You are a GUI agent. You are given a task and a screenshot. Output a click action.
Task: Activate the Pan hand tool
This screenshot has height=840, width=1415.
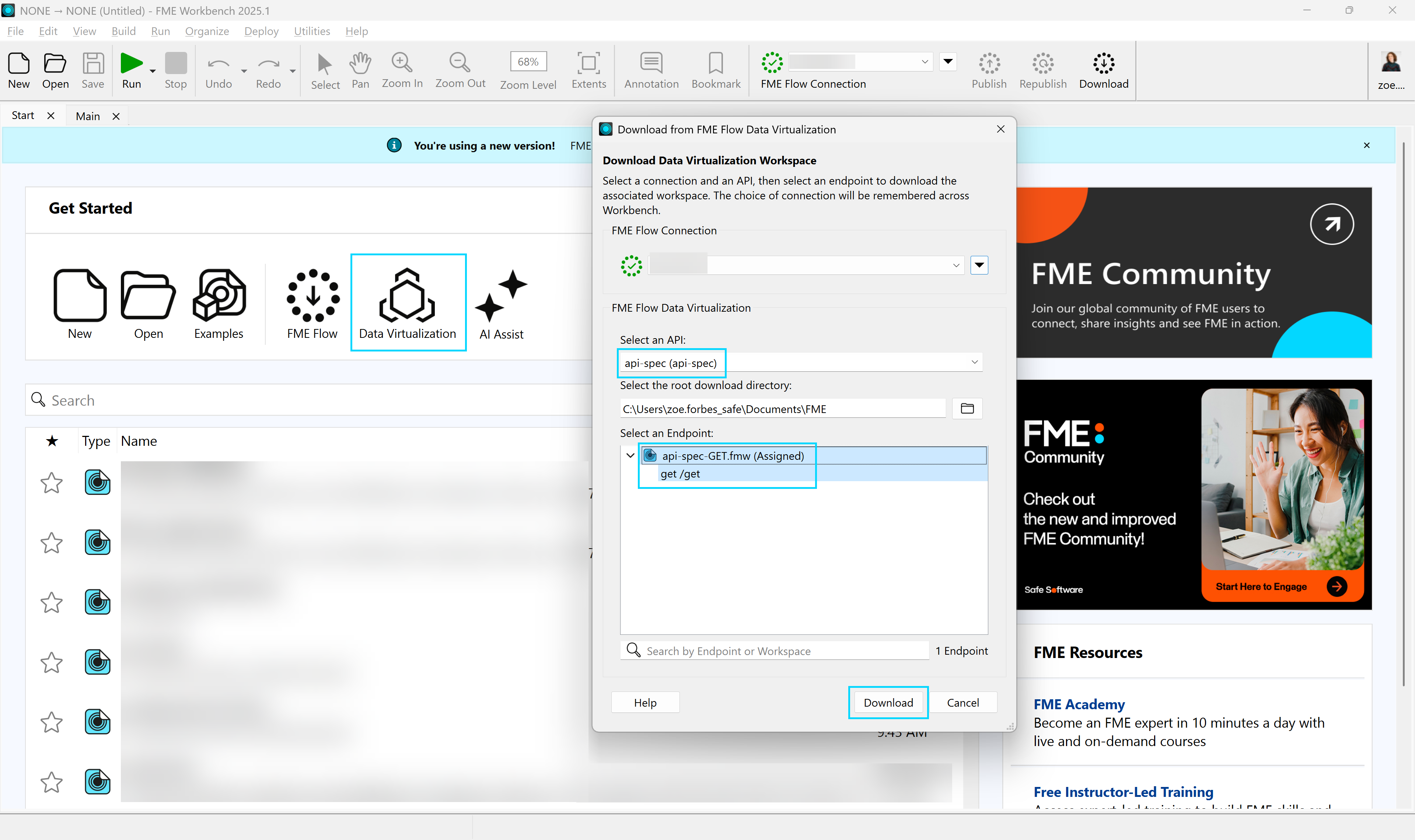pyautogui.click(x=360, y=63)
